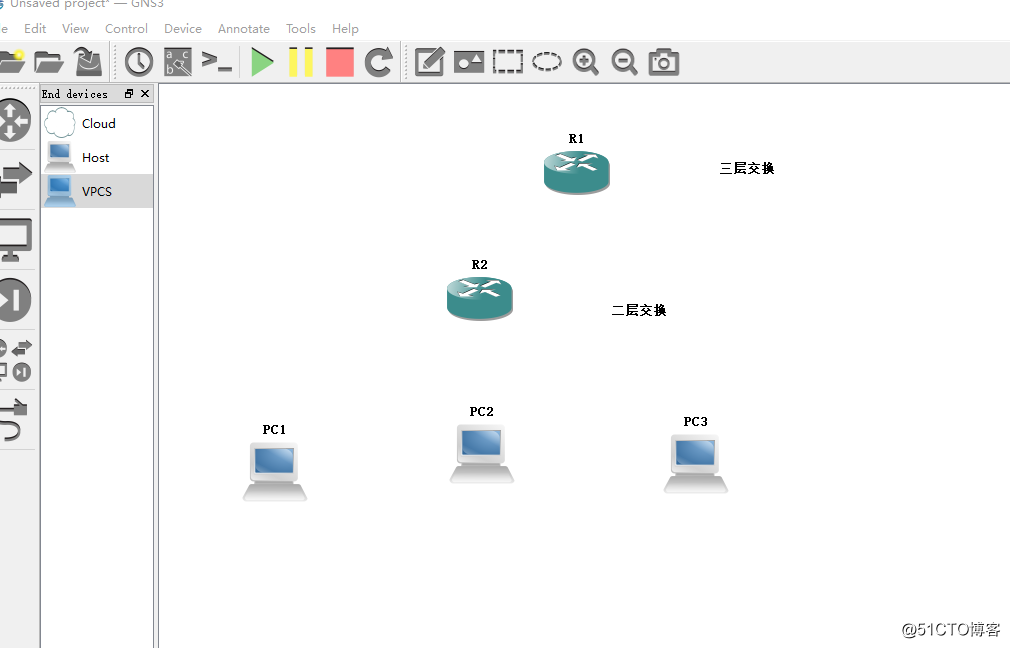
Task: Open the Tools menu
Action: pyautogui.click(x=301, y=29)
